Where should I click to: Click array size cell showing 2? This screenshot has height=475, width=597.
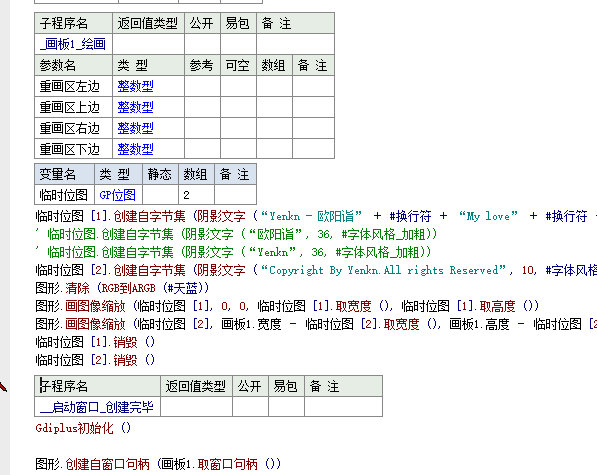click(x=196, y=195)
